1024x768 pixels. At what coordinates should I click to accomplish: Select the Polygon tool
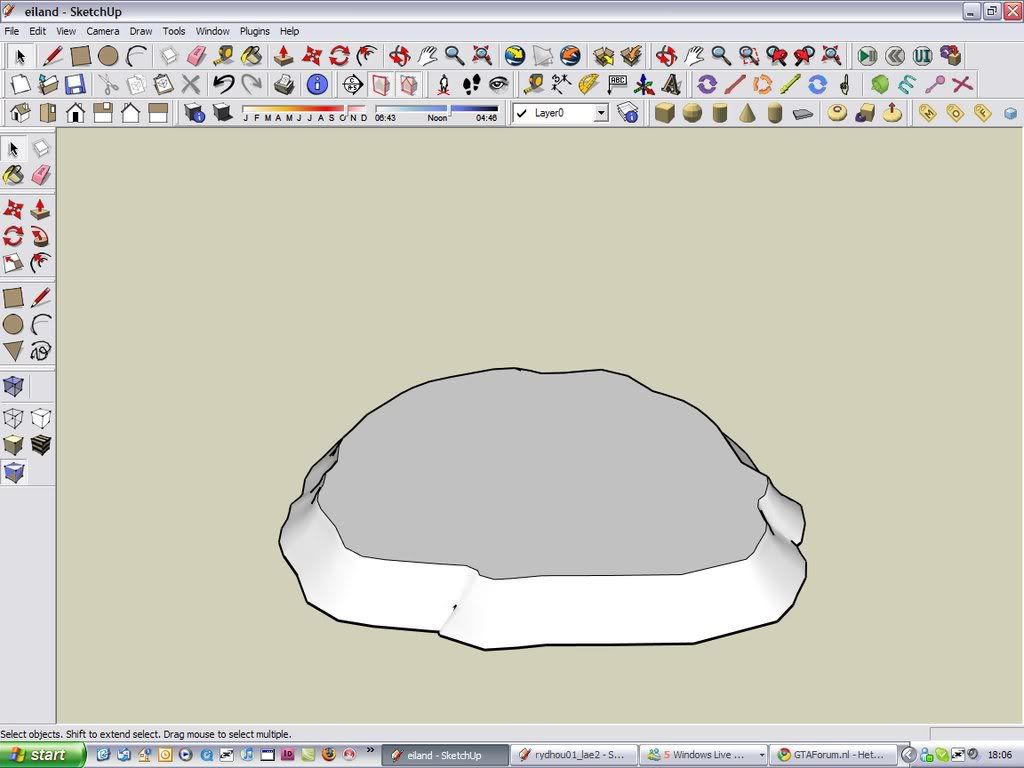pos(13,351)
